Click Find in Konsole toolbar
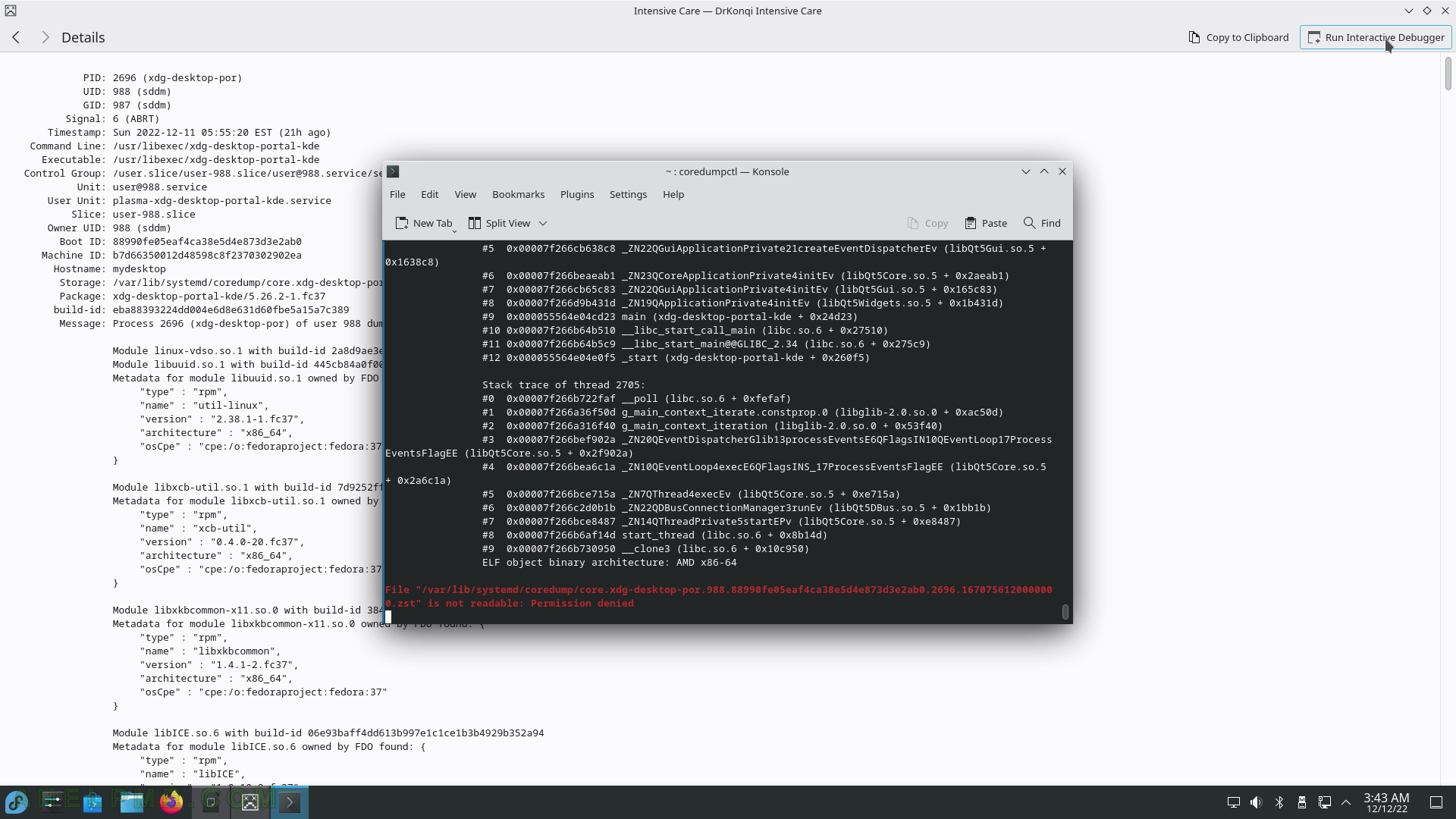 point(1042,223)
